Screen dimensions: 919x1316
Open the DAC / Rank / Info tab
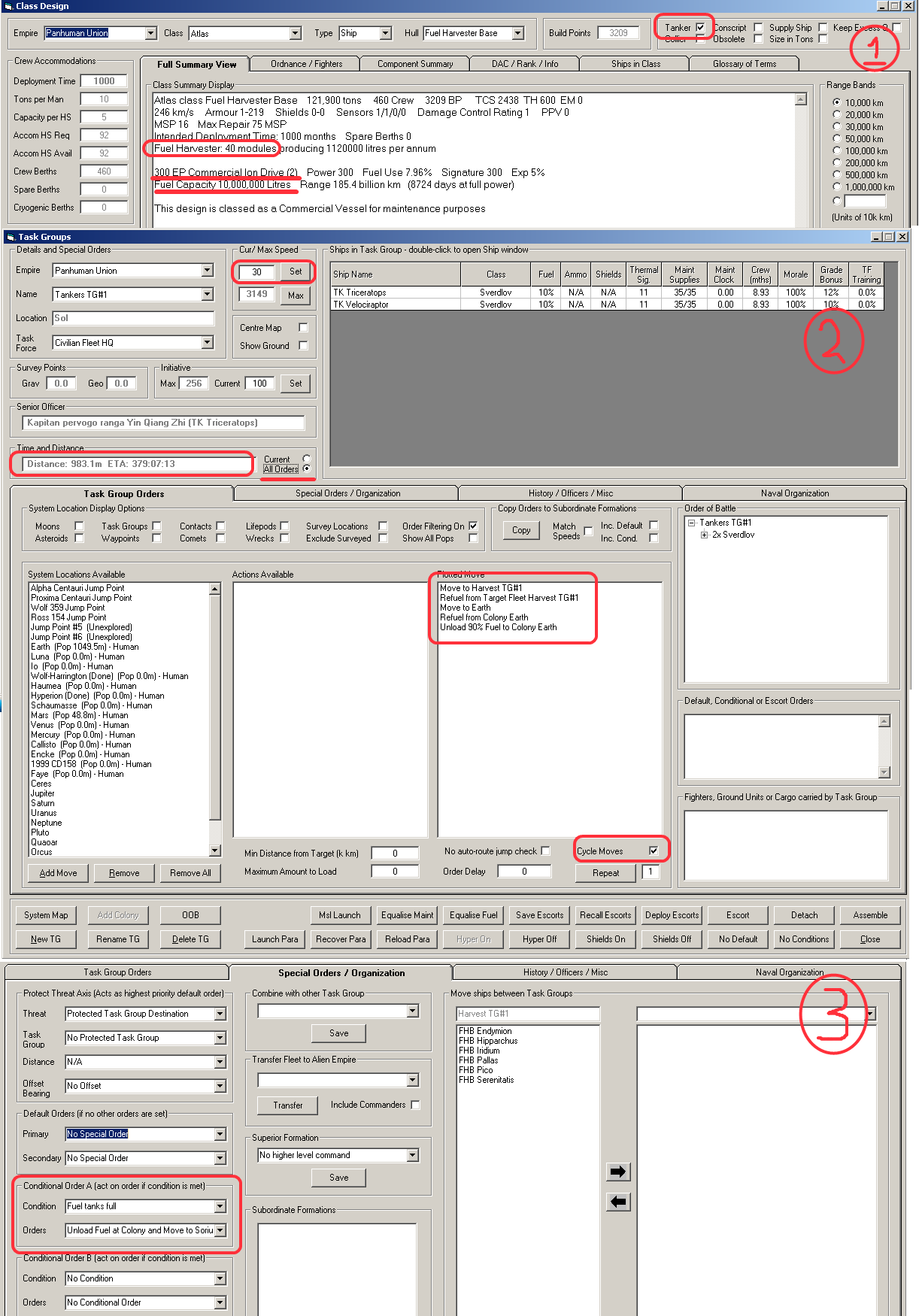pos(525,64)
